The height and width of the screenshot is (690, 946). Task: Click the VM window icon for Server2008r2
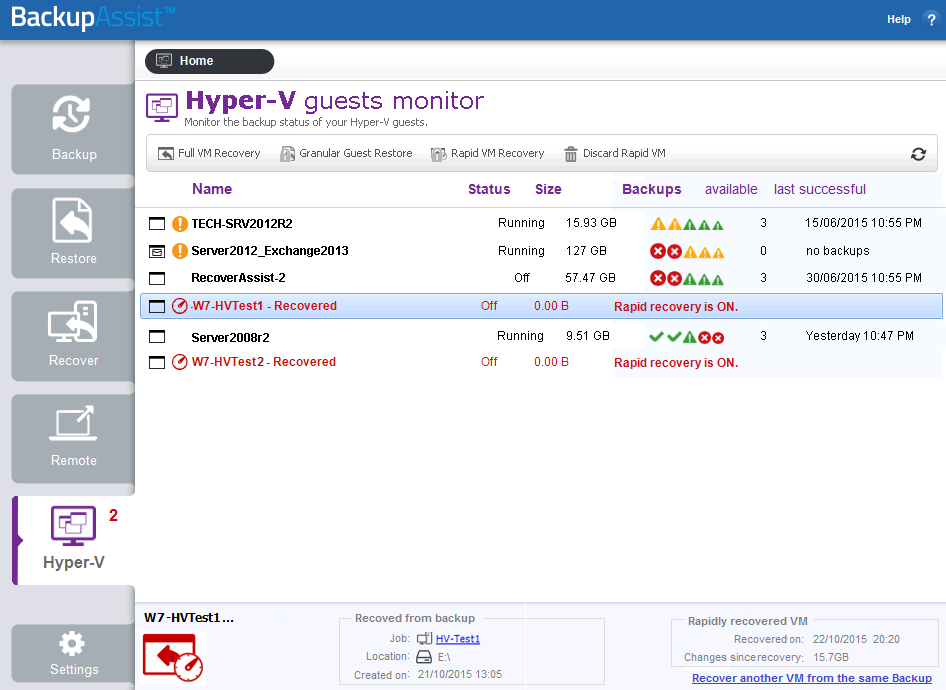[x=157, y=337]
